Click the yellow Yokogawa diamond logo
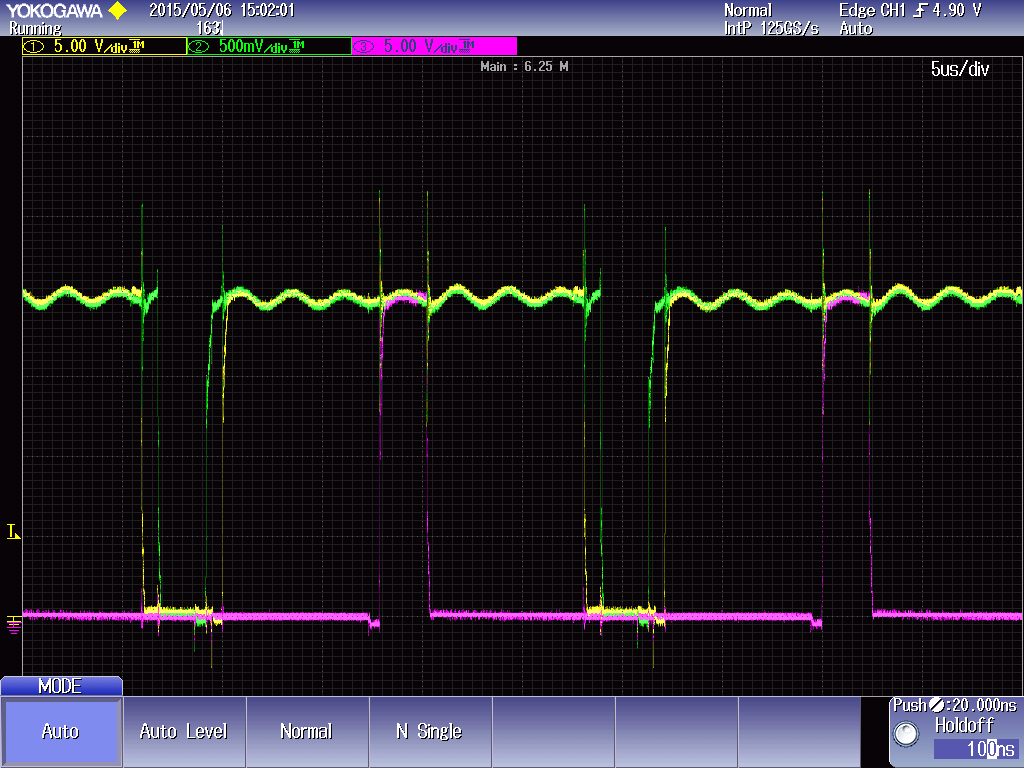Image resolution: width=1024 pixels, height=768 pixels. coord(118,10)
